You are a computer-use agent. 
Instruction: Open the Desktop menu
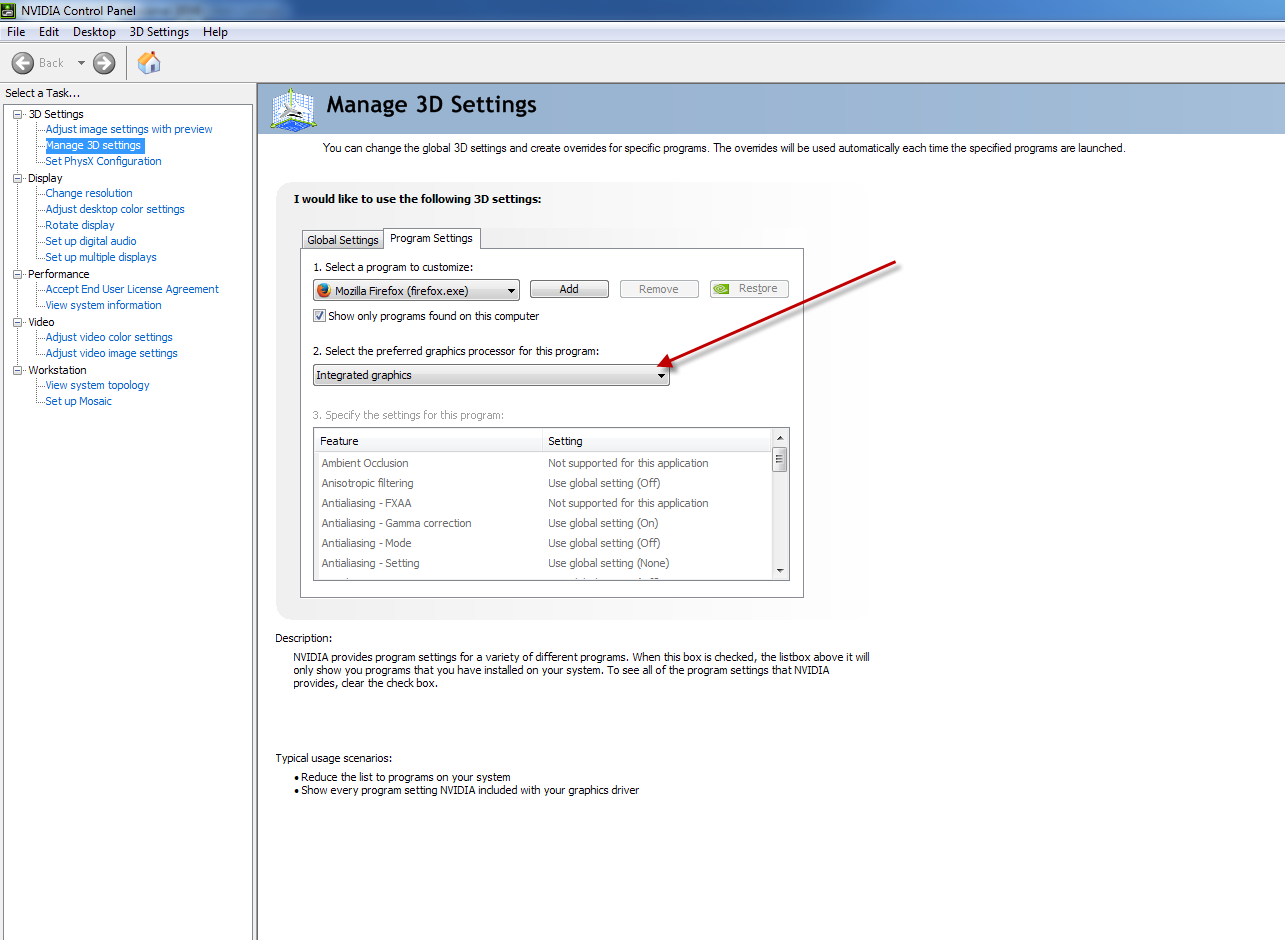[94, 32]
